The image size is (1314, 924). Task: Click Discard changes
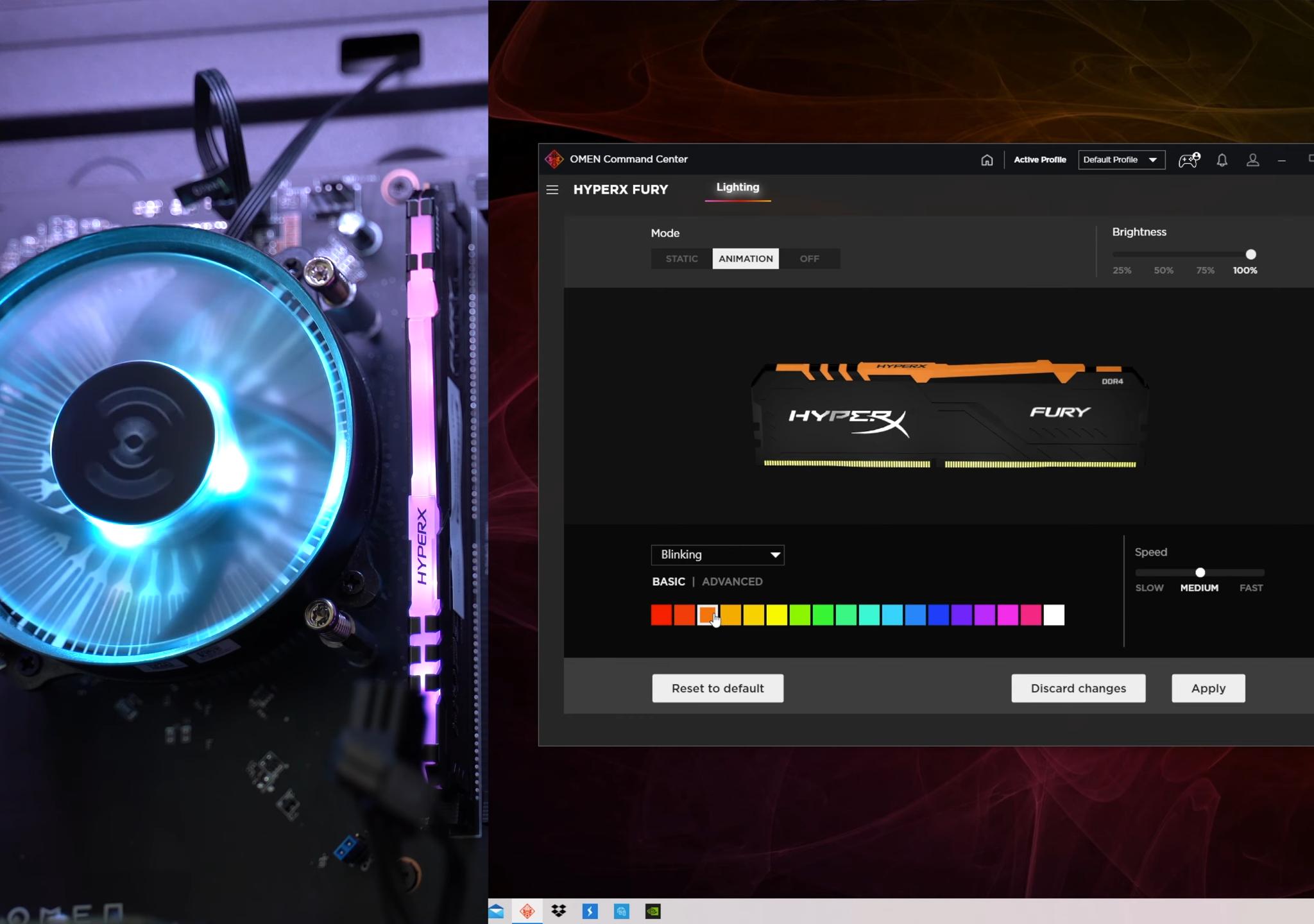tap(1079, 688)
